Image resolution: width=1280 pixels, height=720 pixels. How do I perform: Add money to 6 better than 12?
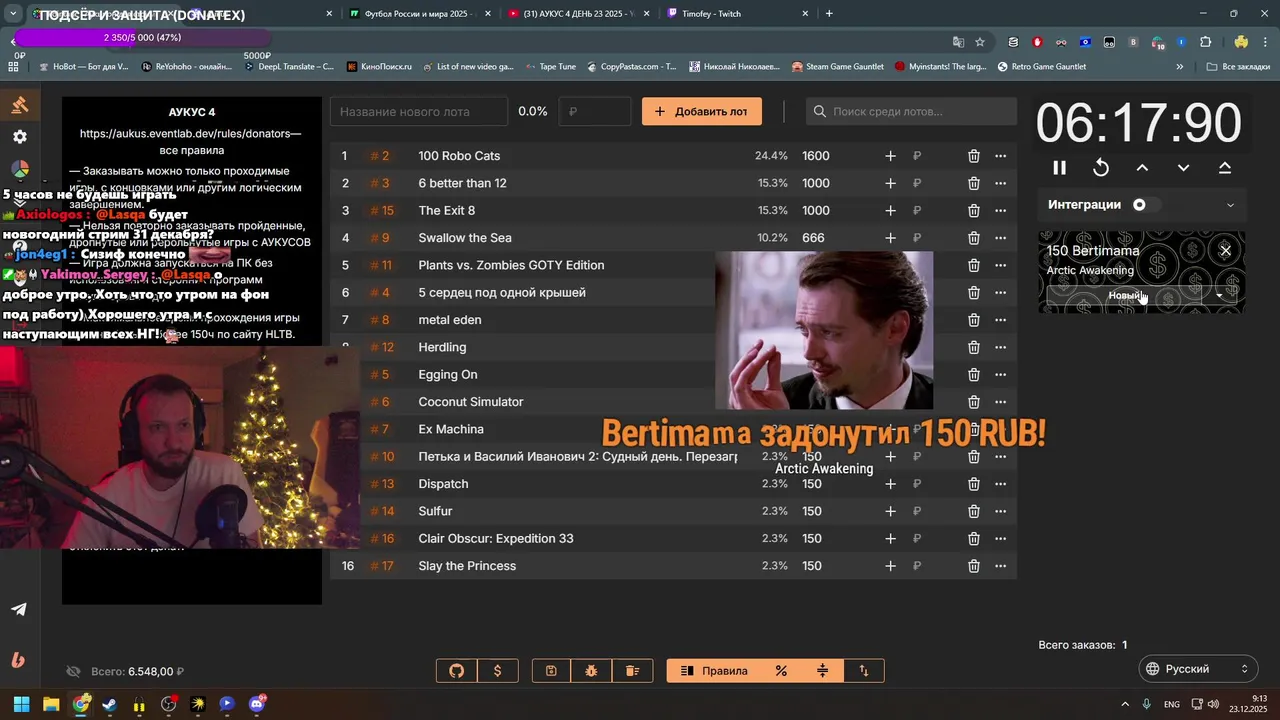coord(890,183)
